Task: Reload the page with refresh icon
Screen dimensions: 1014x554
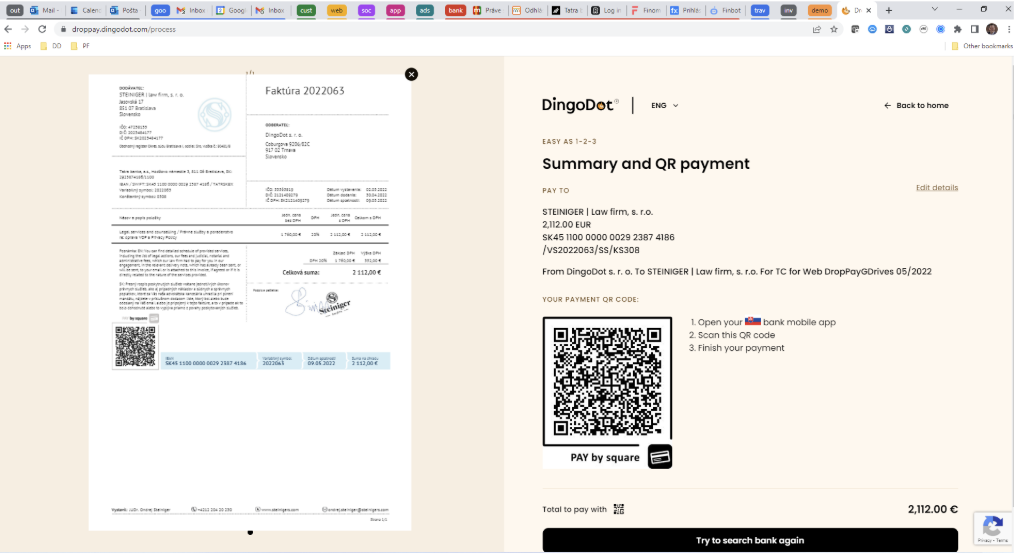Action: click(42, 29)
